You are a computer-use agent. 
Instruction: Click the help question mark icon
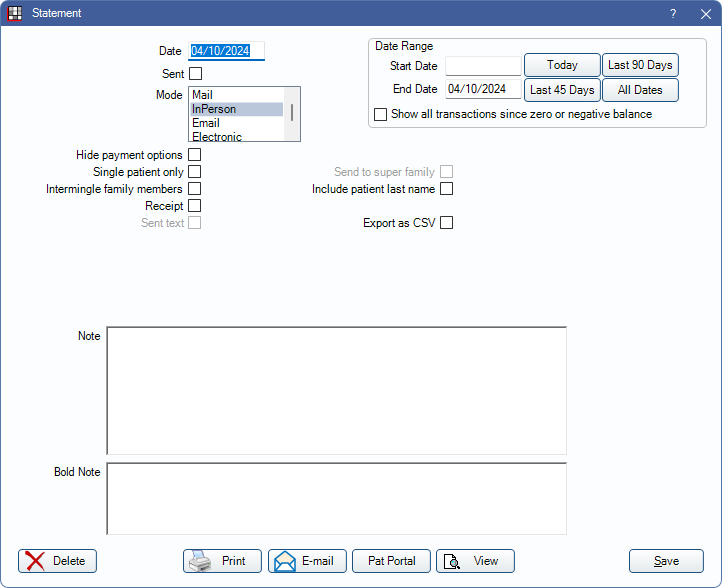click(672, 14)
